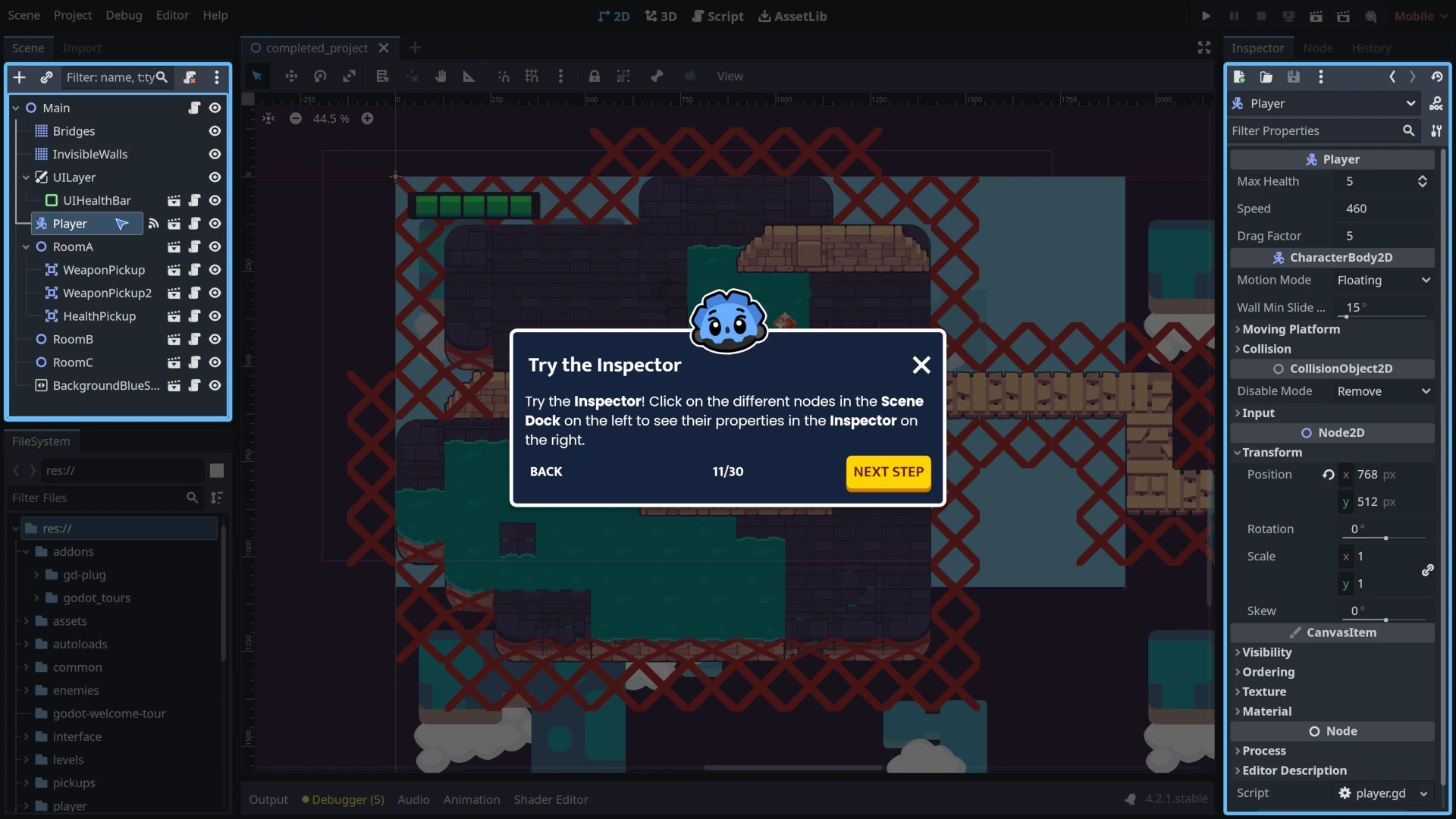Toggle visibility of RoomB node
This screenshot has height=819, width=1456.
coord(215,339)
